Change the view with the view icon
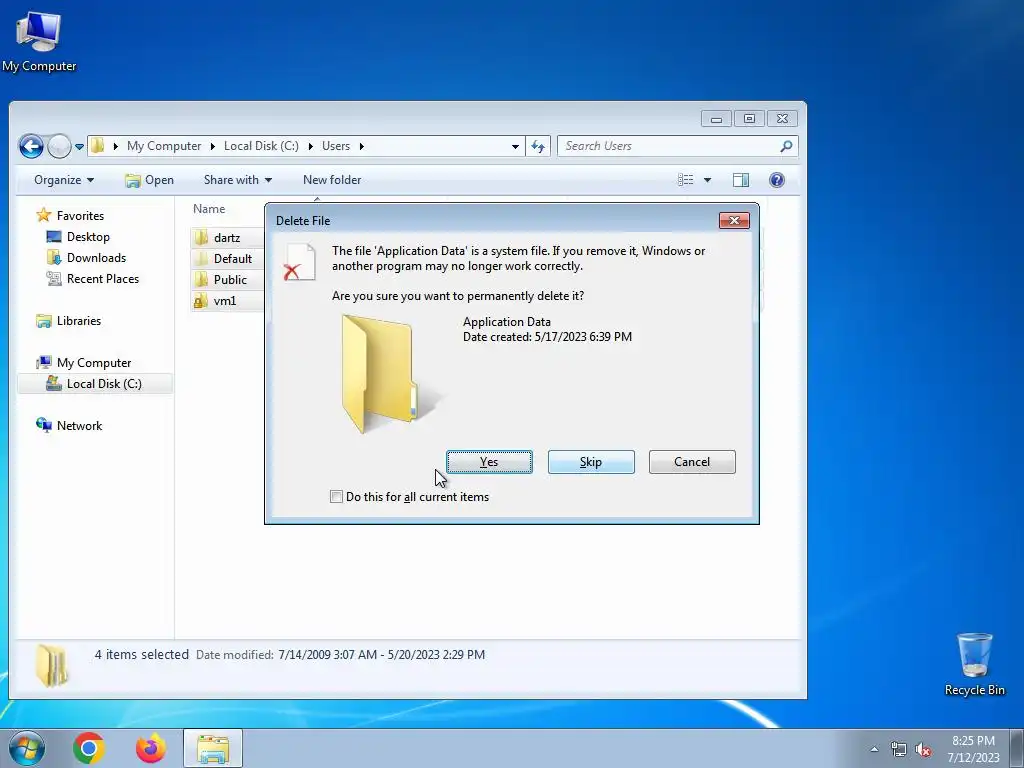Image resolution: width=1024 pixels, height=768 pixels. pos(685,180)
